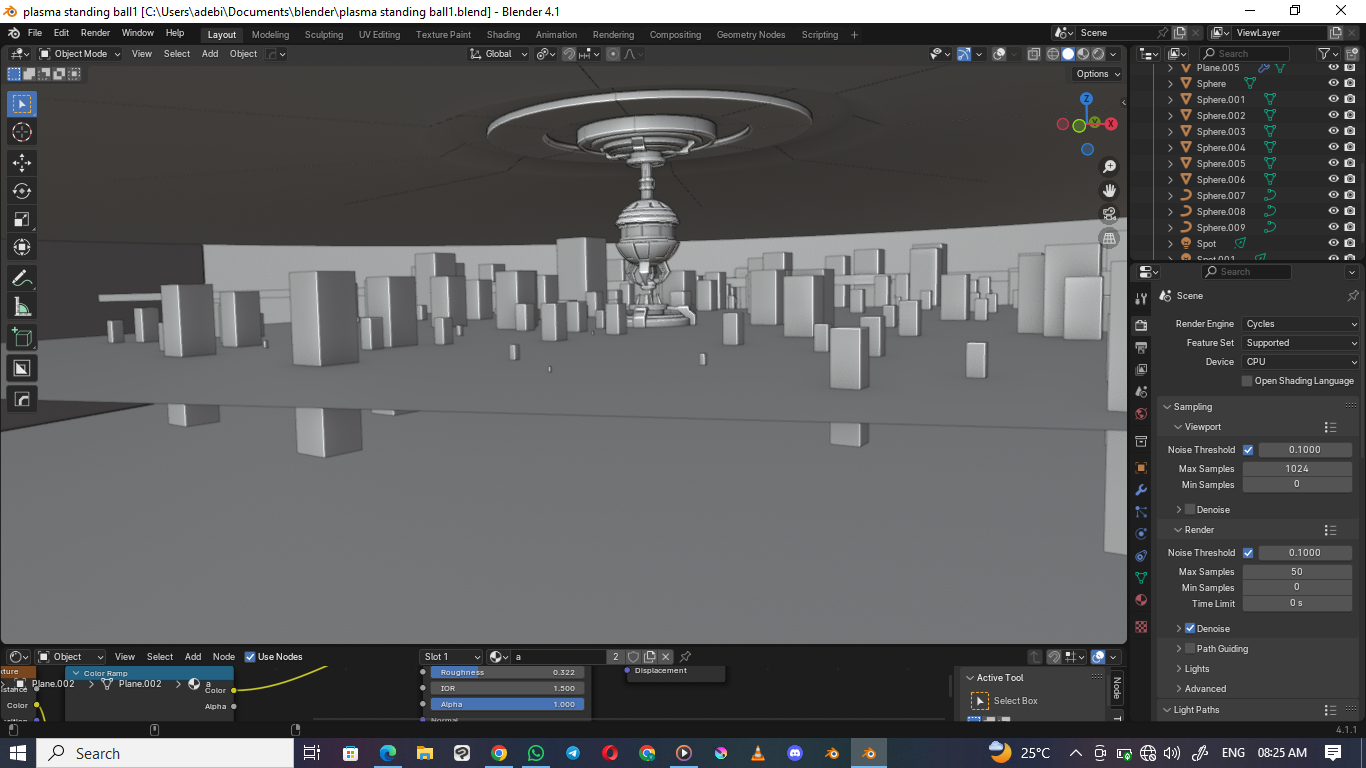Open the viewport Add menu

pyautogui.click(x=210, y=54)
